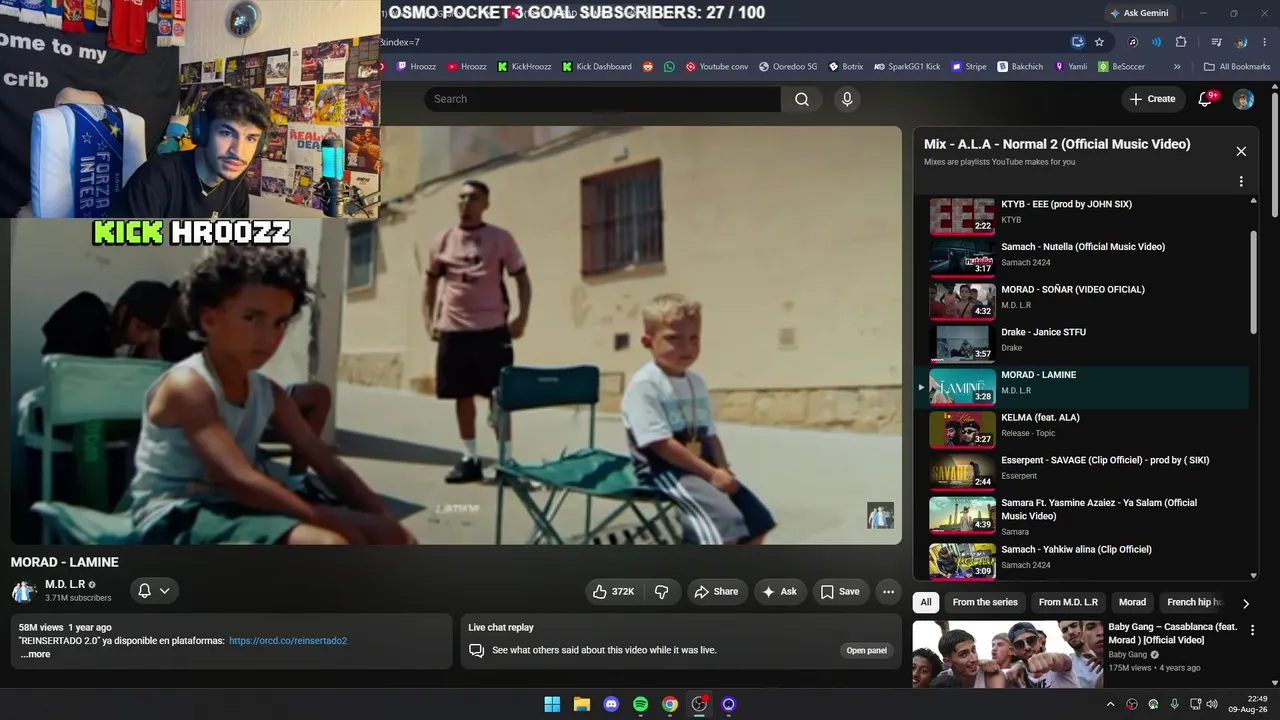Select the Morad filter chip

click(x=1132, y=602)
